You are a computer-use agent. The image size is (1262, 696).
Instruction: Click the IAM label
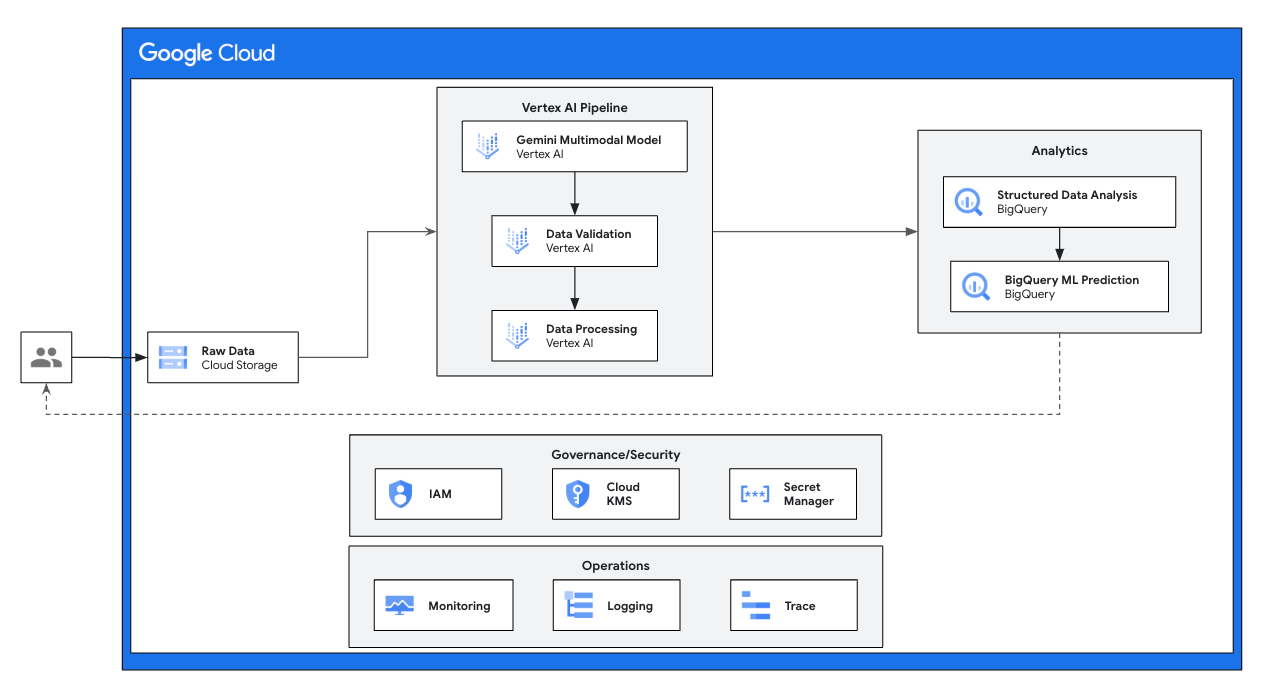pyautogui.click(x=440, y=494)
